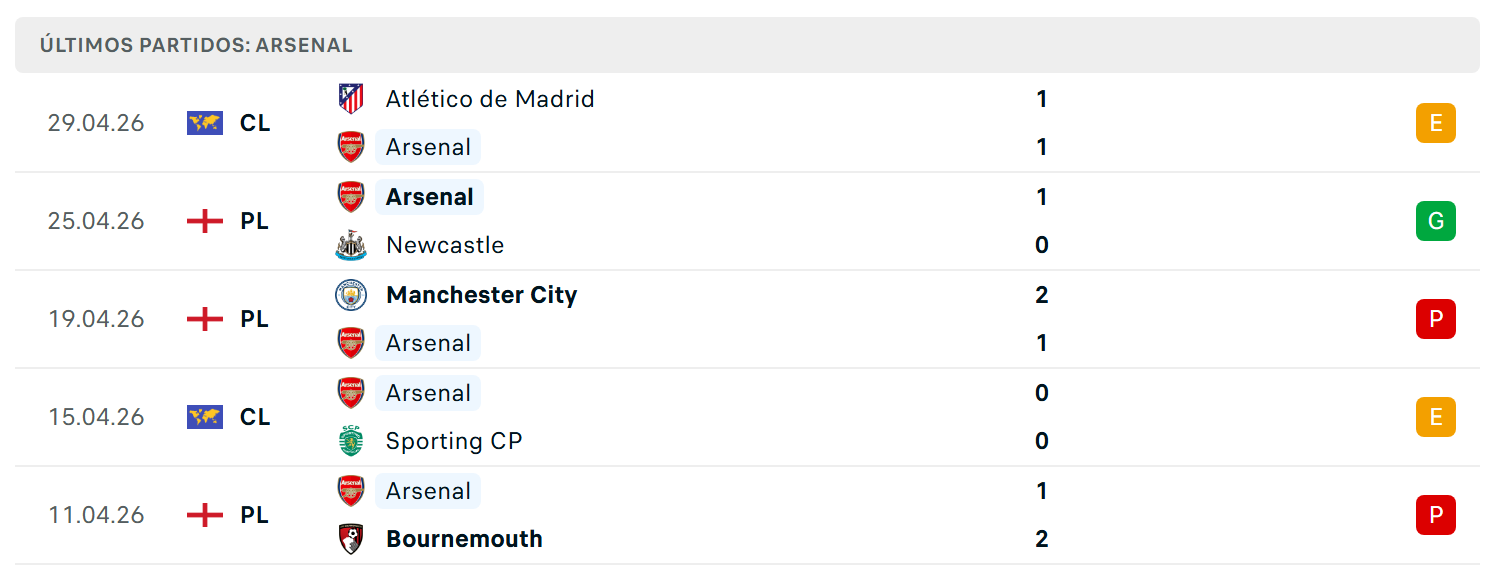Open the Atlético de Madrid team link

click(x=490, y=99)
